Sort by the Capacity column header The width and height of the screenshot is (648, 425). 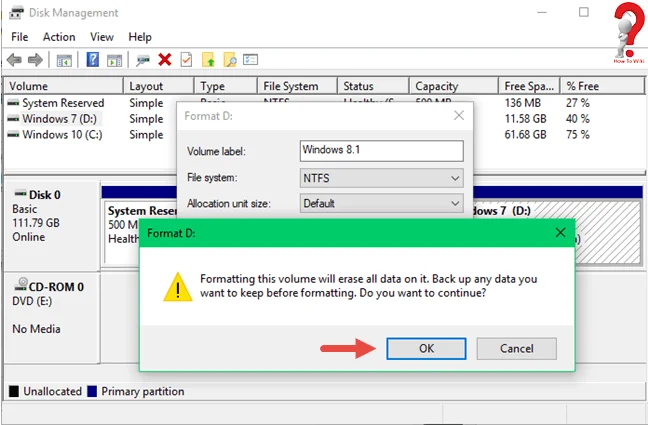coord(454,86)
